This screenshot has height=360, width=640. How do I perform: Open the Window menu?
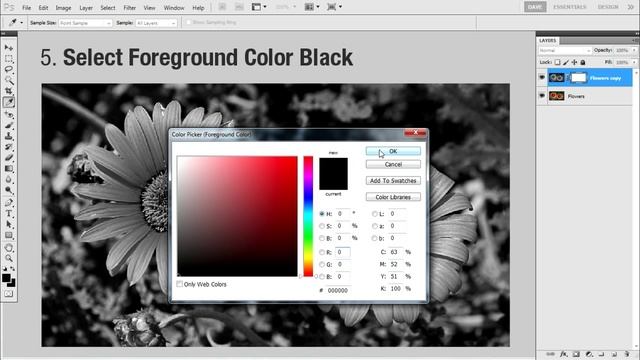tap(174, 8)
